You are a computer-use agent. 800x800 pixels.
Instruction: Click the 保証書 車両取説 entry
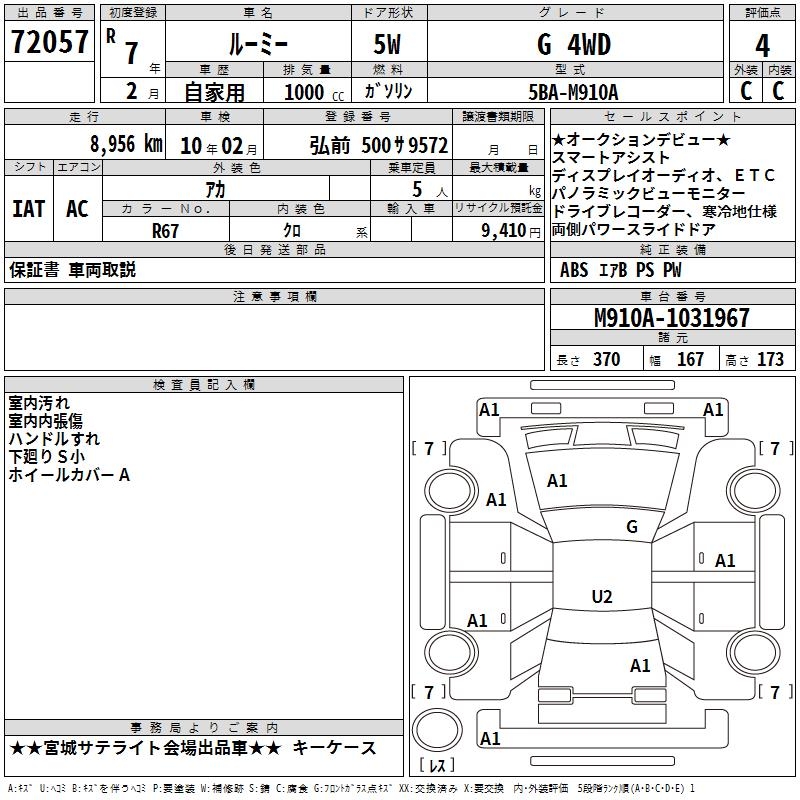72,270
